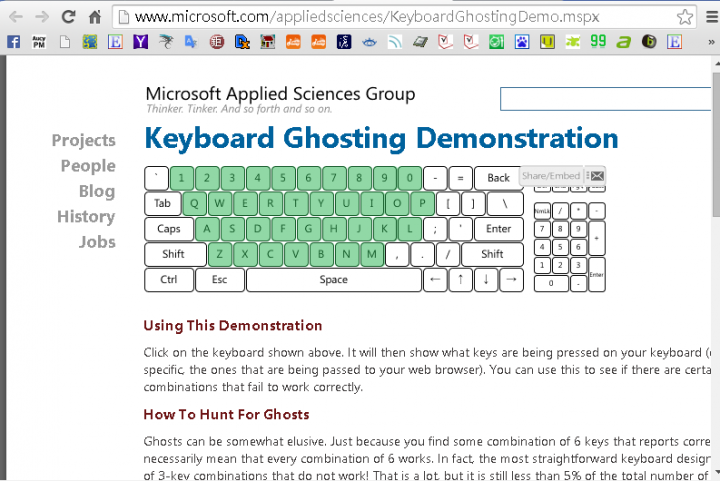
Task: Open the Aucy PM bookmark
Action: pyautogui.click(x=39, y=42)
